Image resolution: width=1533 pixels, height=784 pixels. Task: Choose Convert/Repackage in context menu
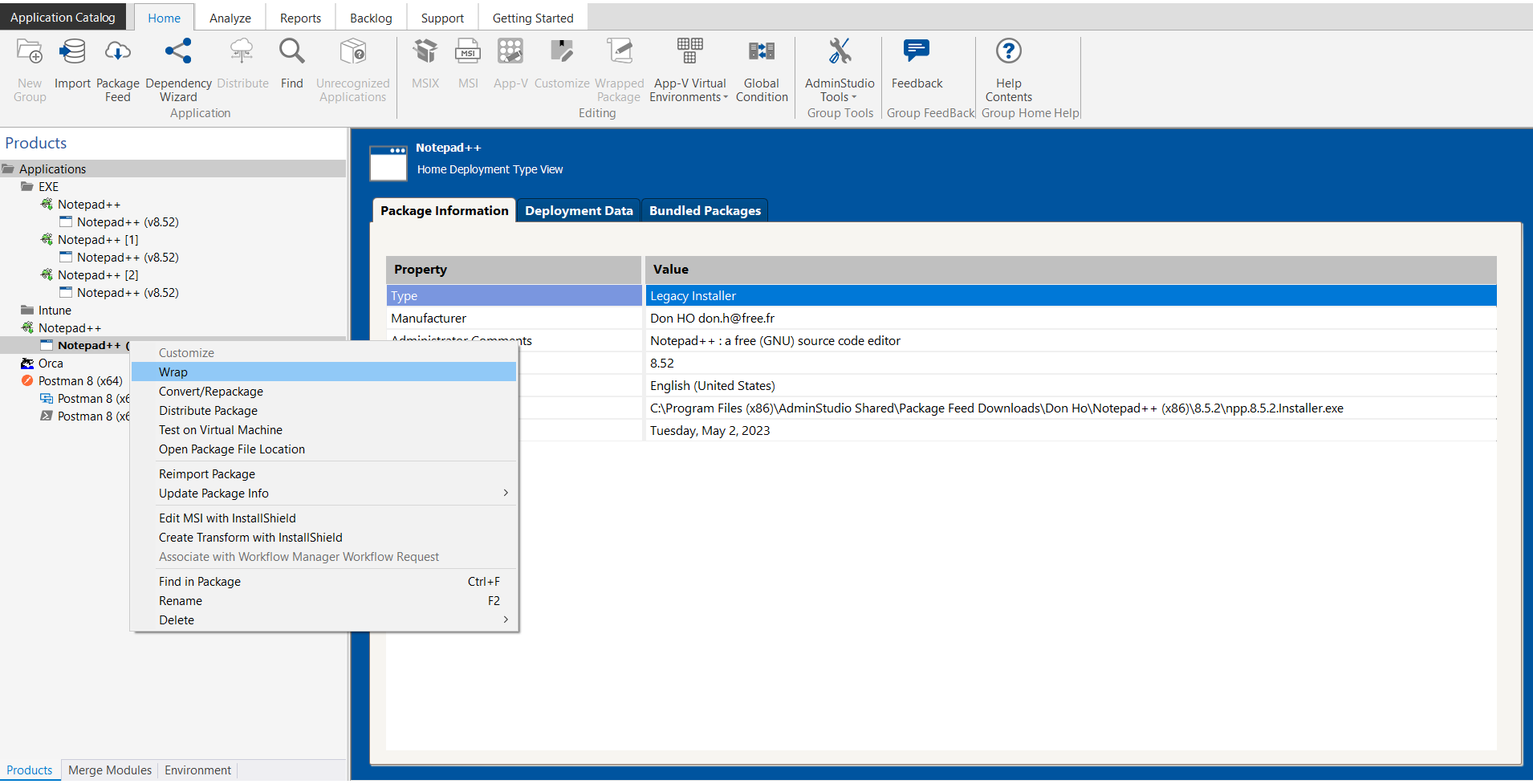tap(211, 392)
